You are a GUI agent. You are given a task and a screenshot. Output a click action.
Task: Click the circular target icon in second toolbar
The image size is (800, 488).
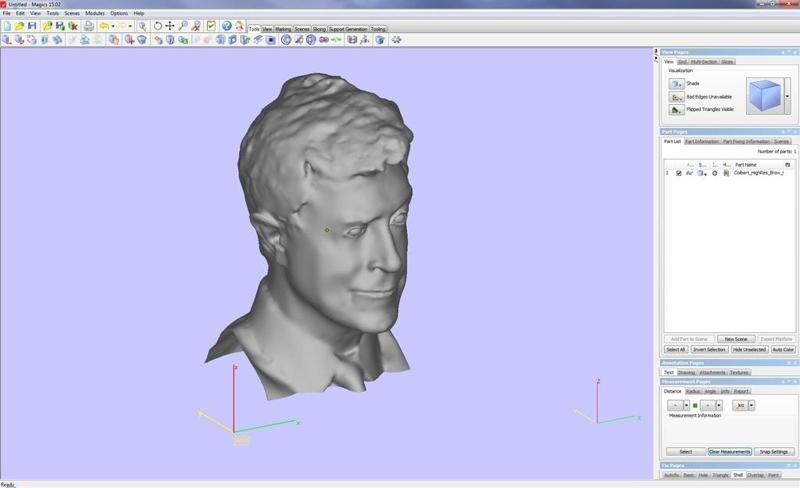tap(286, 40)
